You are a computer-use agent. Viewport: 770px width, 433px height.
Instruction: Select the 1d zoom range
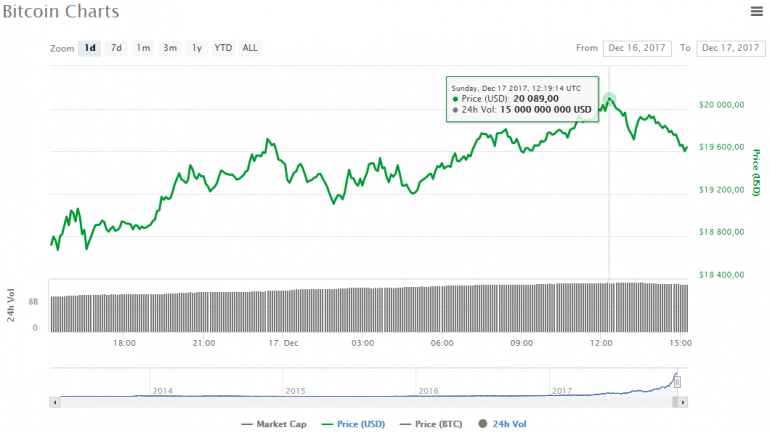point(89,48)
